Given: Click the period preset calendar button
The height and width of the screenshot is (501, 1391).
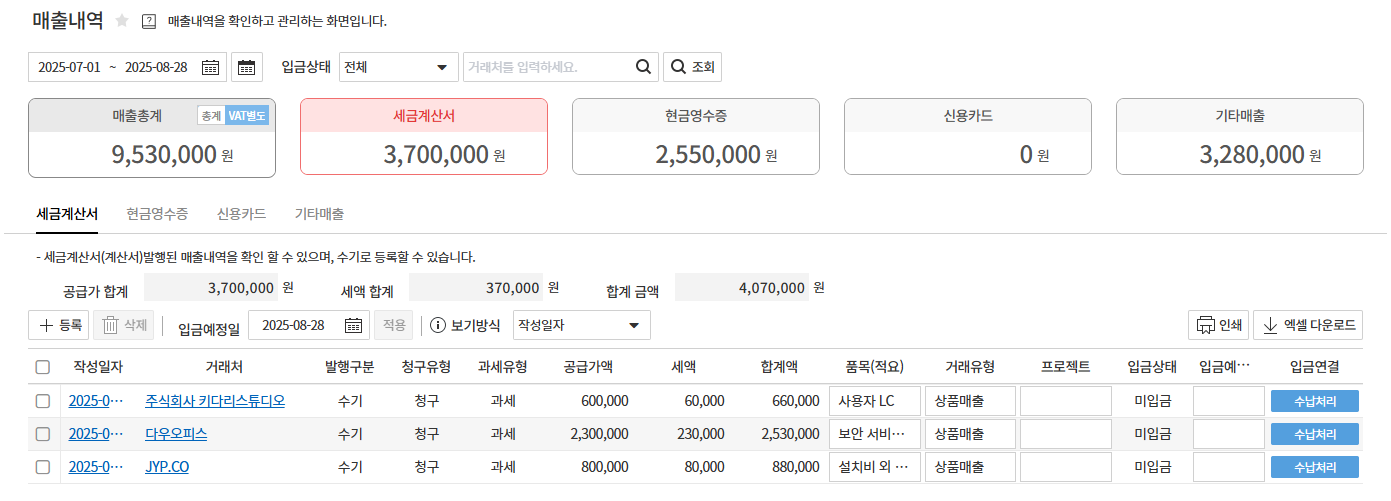Looking at the screenshot, I should pos(246,68).
